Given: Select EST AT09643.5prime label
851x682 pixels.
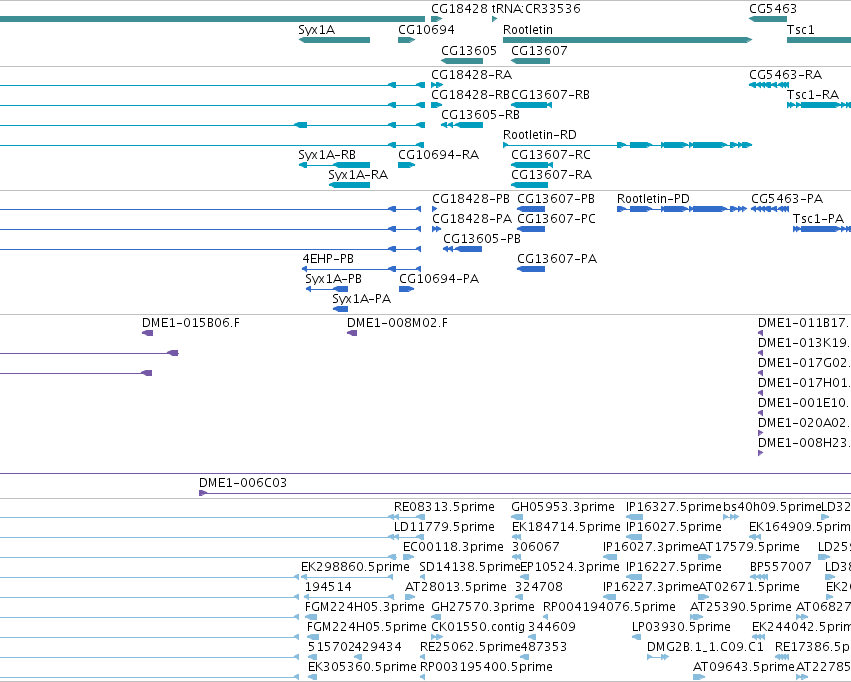Looking at the screenshot, I should coord(744,667).
